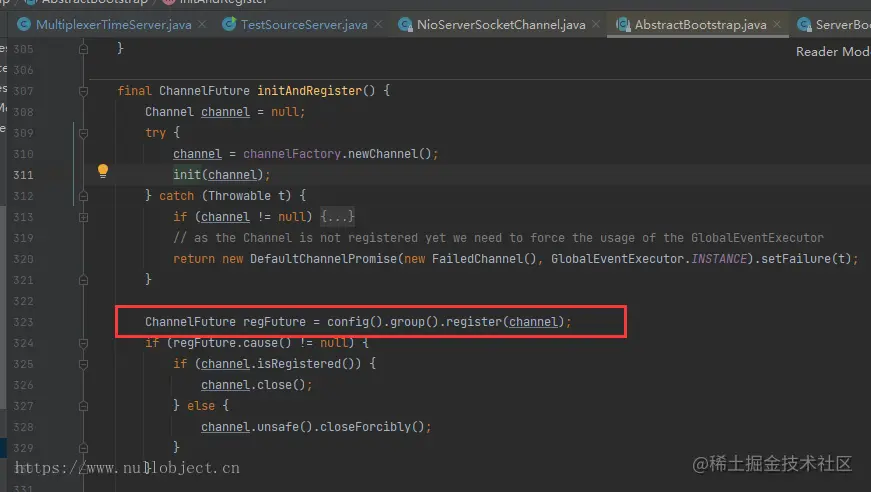Click FailedChannel constructor call
871x492 pixels.
(484, 259)
